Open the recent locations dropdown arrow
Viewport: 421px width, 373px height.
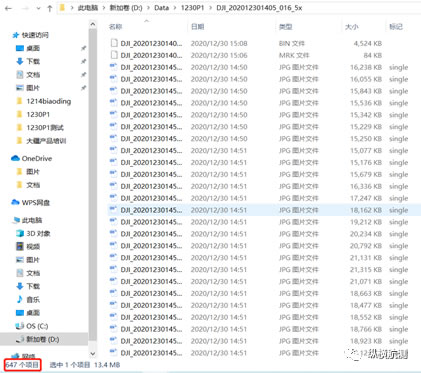(x=38, y=8)
